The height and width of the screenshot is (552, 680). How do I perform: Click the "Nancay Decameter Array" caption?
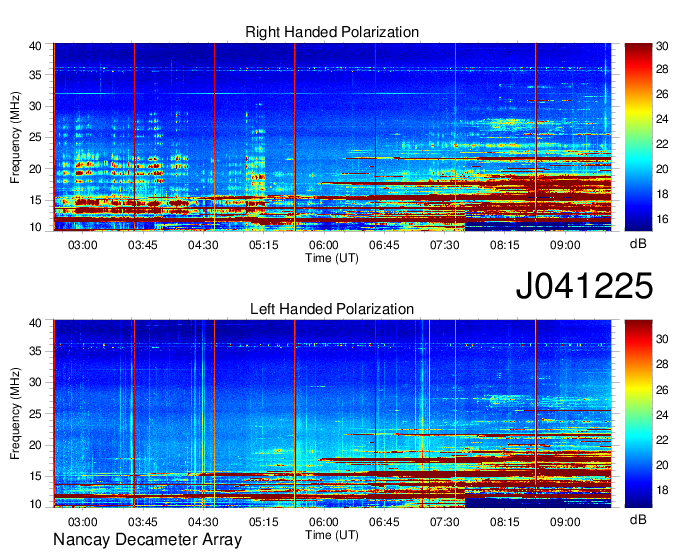click(147, 540)
